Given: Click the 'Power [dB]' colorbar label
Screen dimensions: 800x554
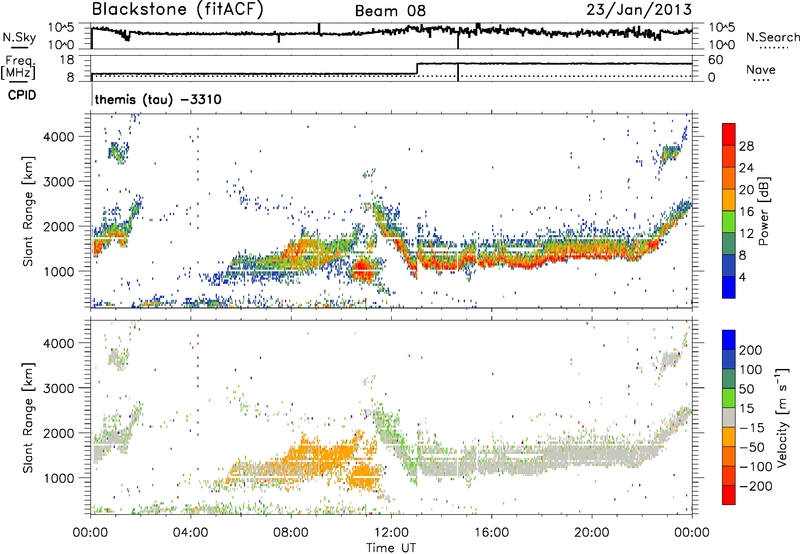Looking at the screenshot, I should (763, 211).
